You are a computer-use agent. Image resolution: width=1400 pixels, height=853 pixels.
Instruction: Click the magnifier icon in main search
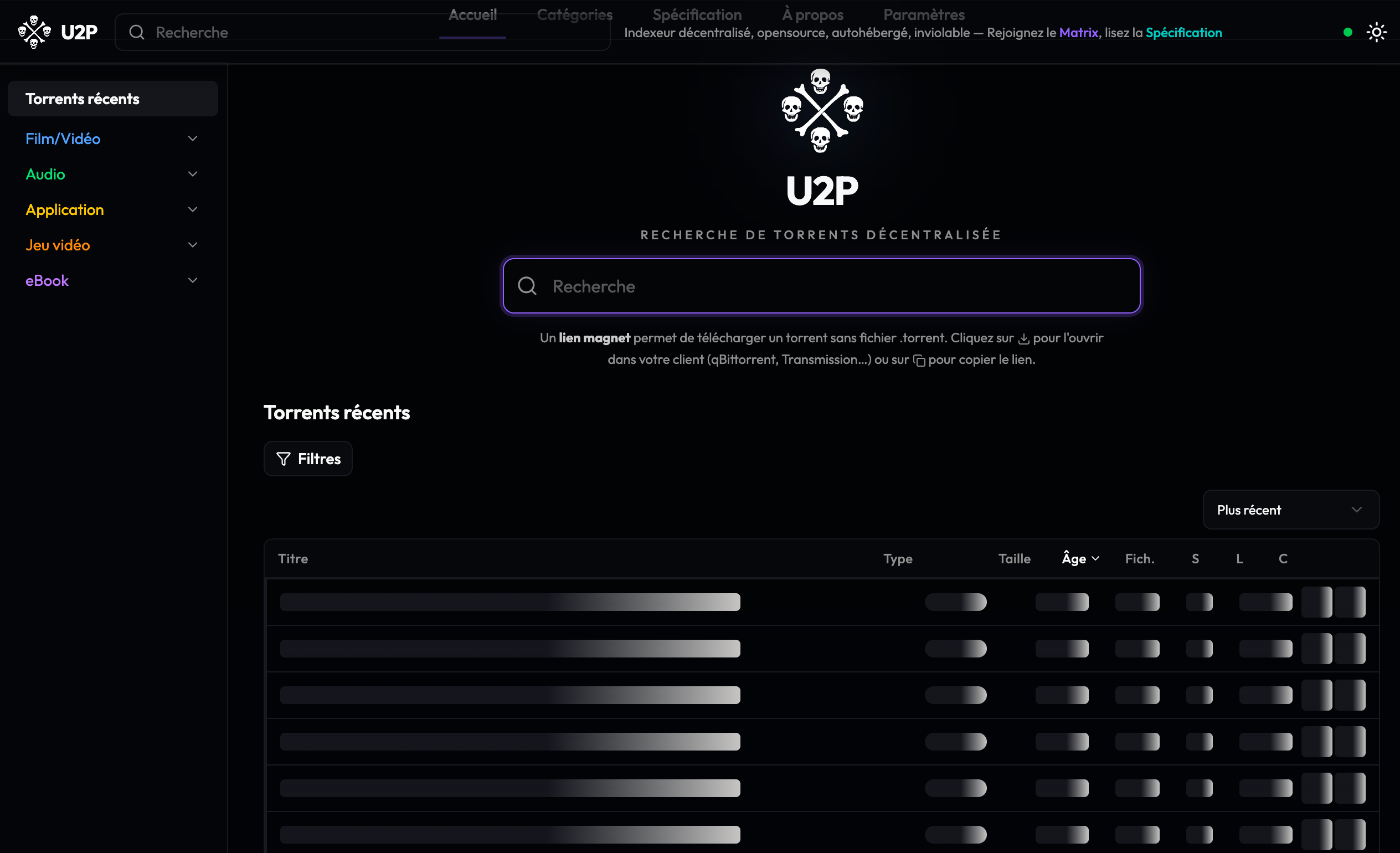pyautogui.click(x=527, y=286)
